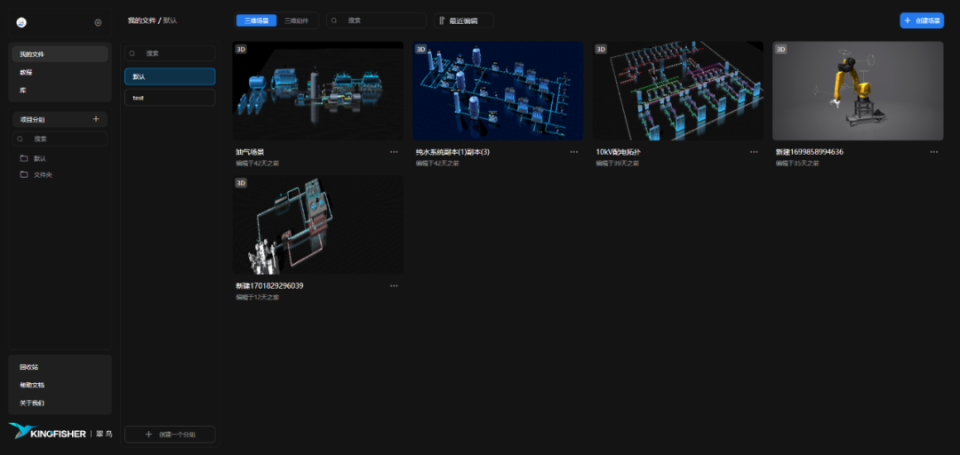Click the 创建场景 button
Screen dimensions: 960x455
[x=921, y=20]
